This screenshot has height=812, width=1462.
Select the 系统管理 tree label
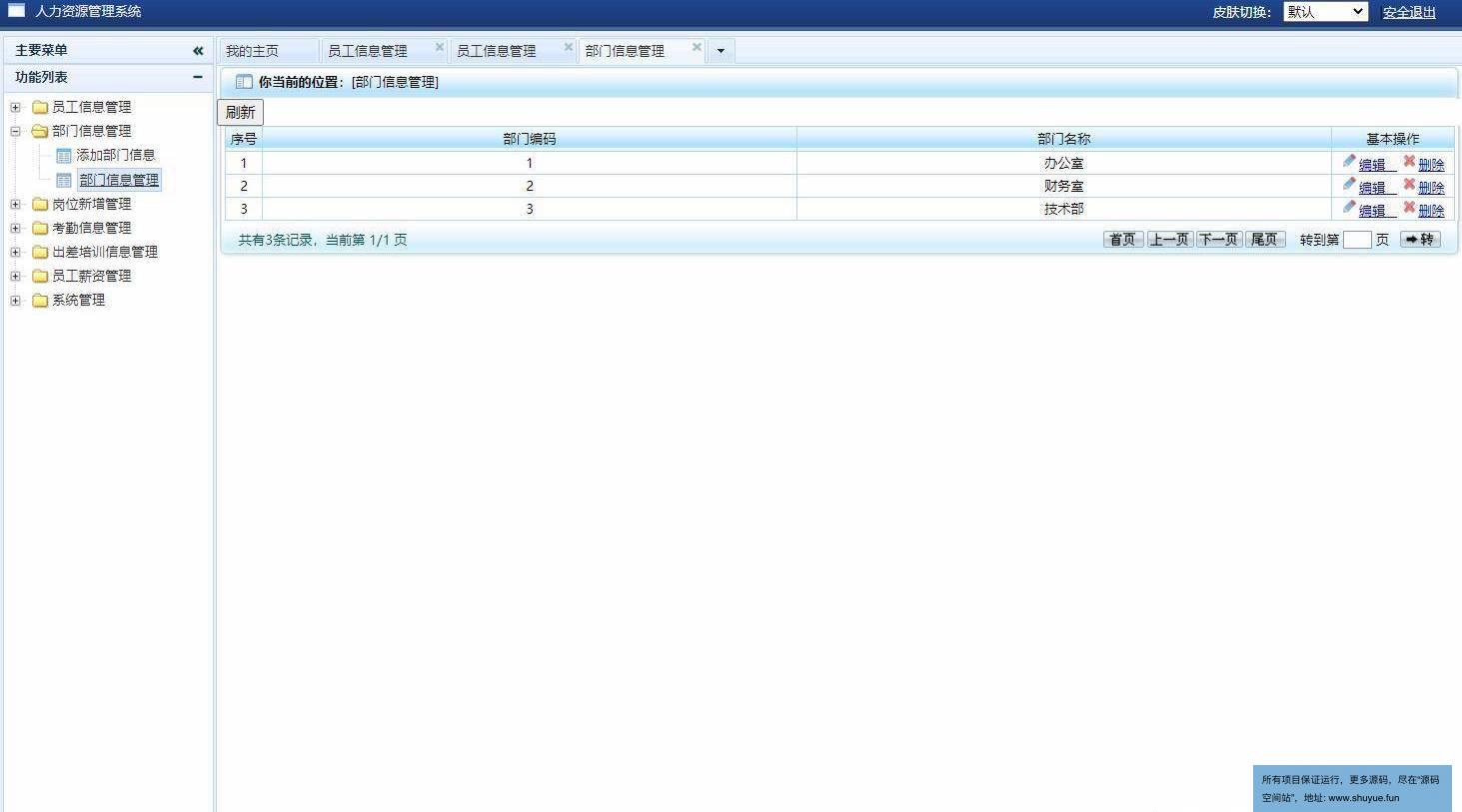tap(79, 300)
